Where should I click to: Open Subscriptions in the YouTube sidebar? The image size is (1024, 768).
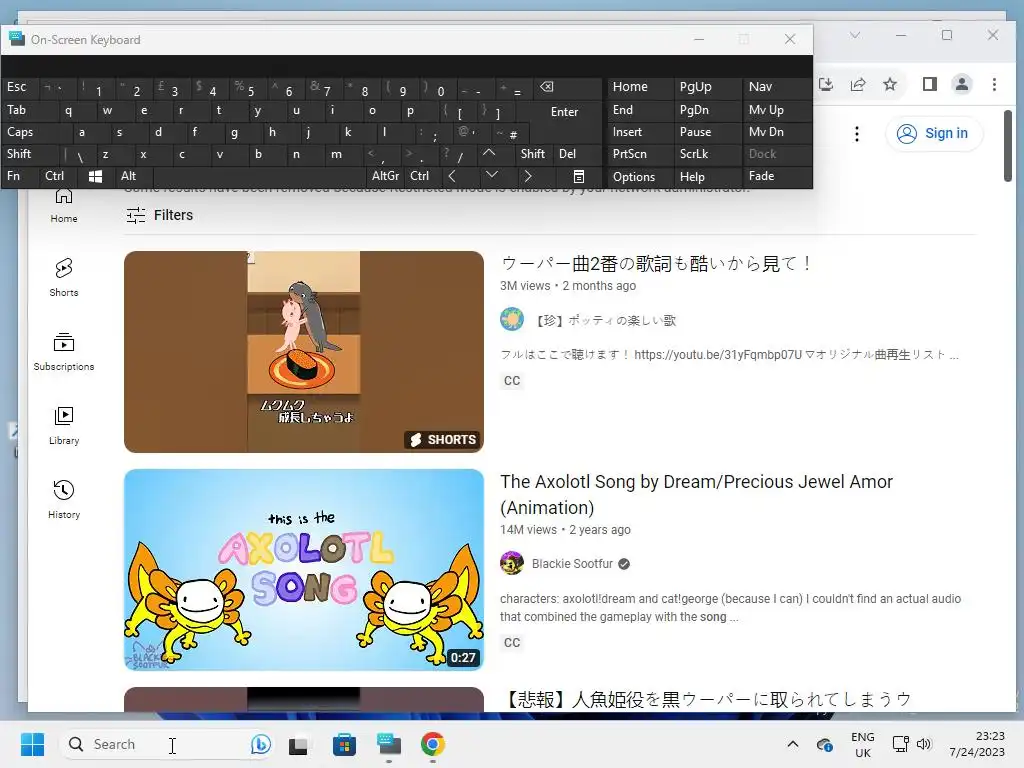(x=63, y=351)
